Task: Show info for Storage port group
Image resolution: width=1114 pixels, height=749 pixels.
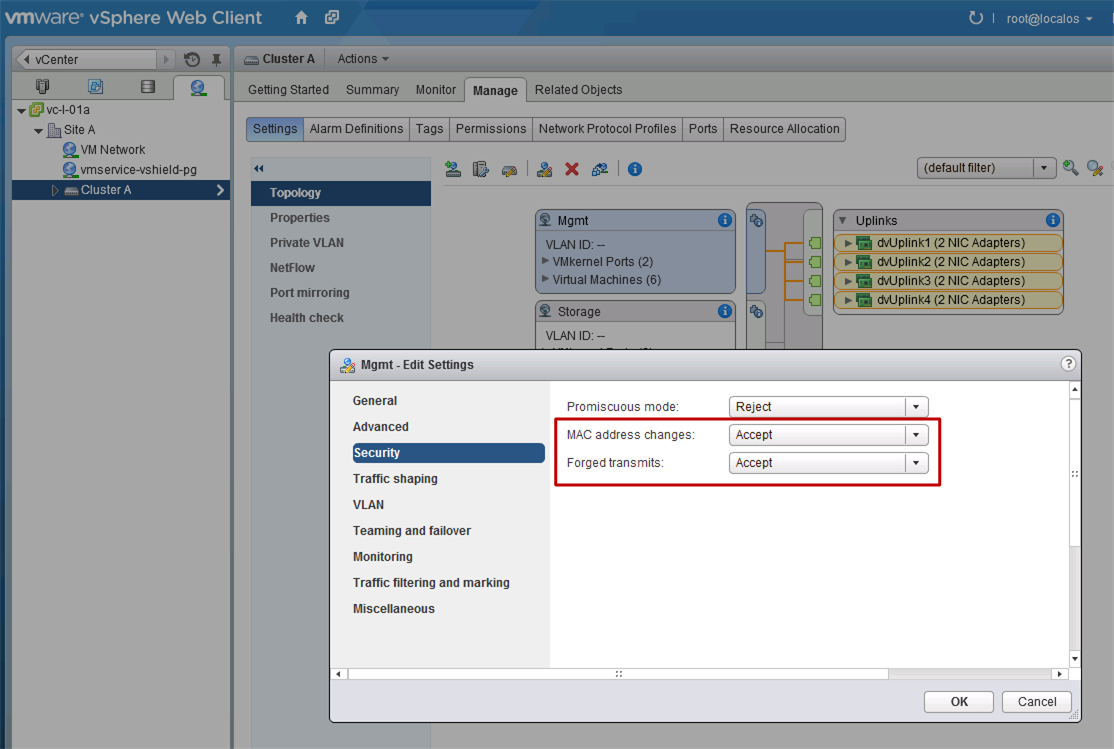Action: point(725,311)
